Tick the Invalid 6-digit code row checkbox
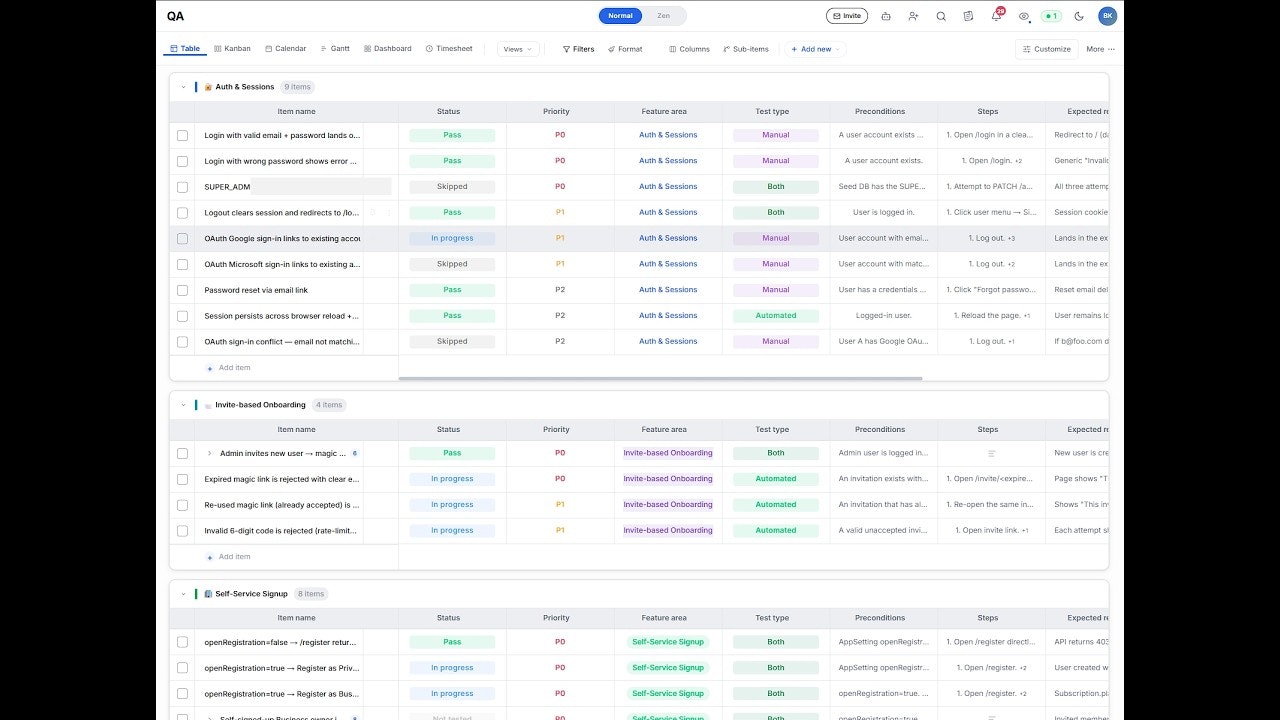 (182, 531)
